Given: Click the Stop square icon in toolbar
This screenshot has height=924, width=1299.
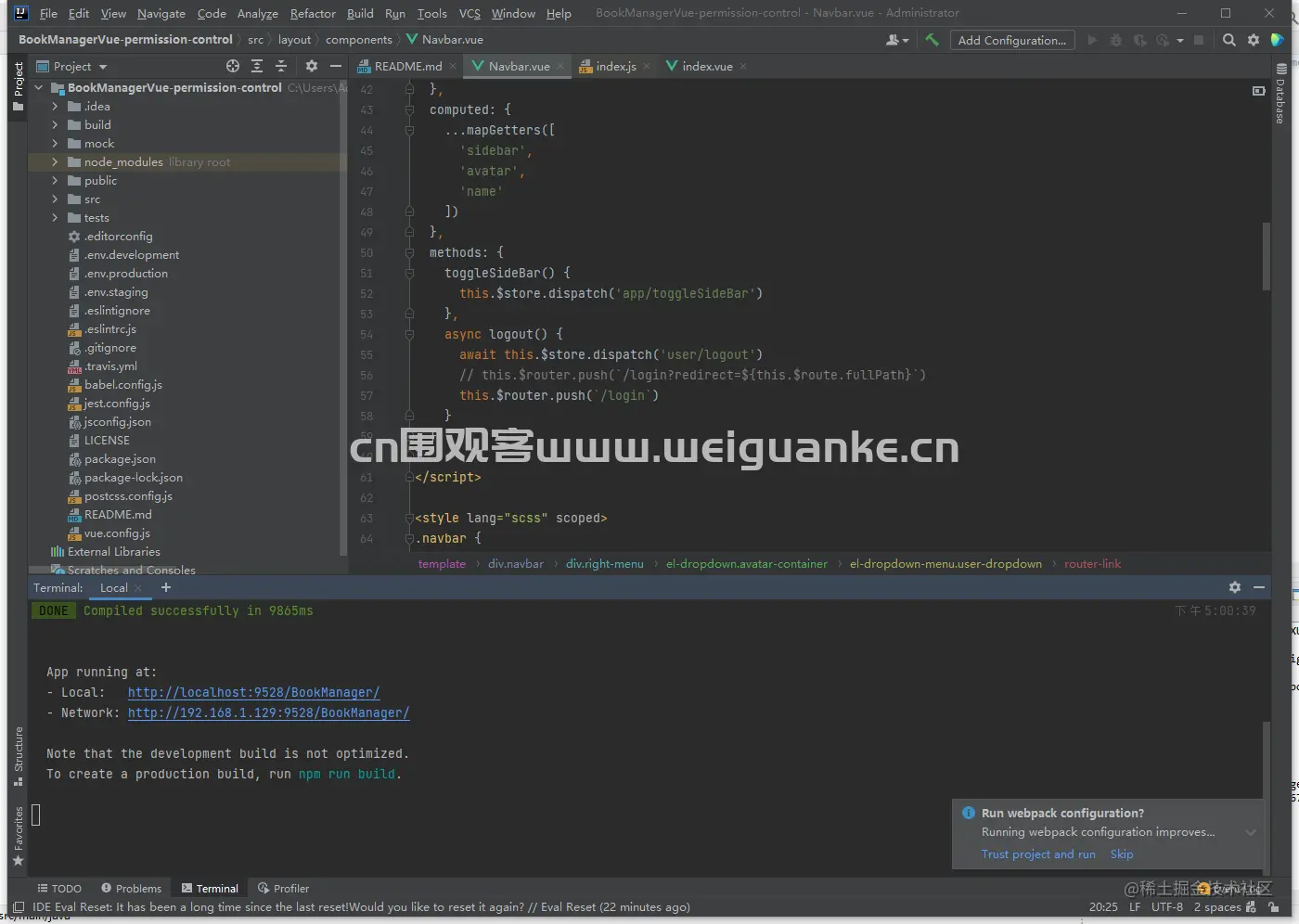Looking at the screenshot, I should click(1199, 40).
